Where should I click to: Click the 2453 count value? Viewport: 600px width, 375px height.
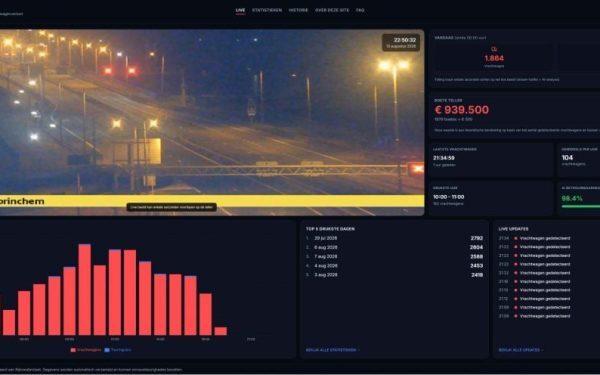(x=477, y=266)
